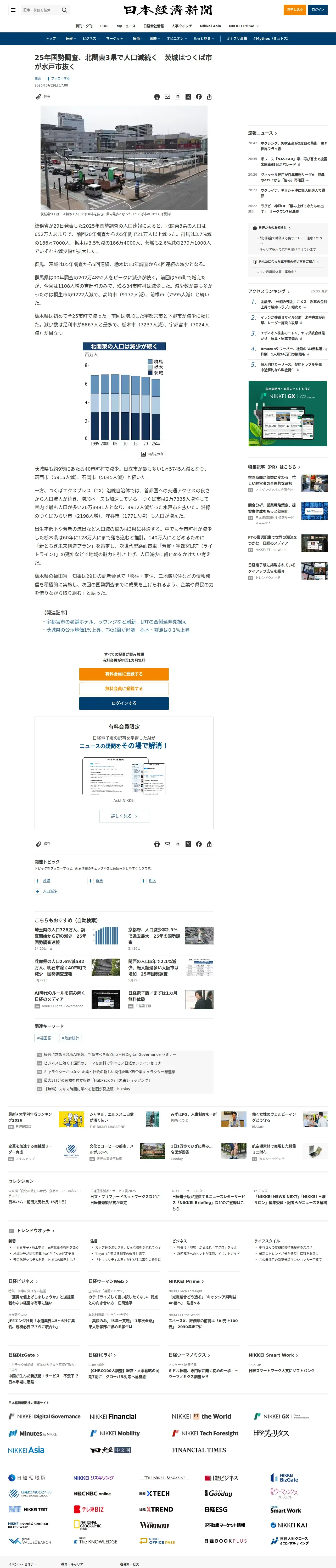Click the Facebook icon above 関連トピック

point(199,844)
